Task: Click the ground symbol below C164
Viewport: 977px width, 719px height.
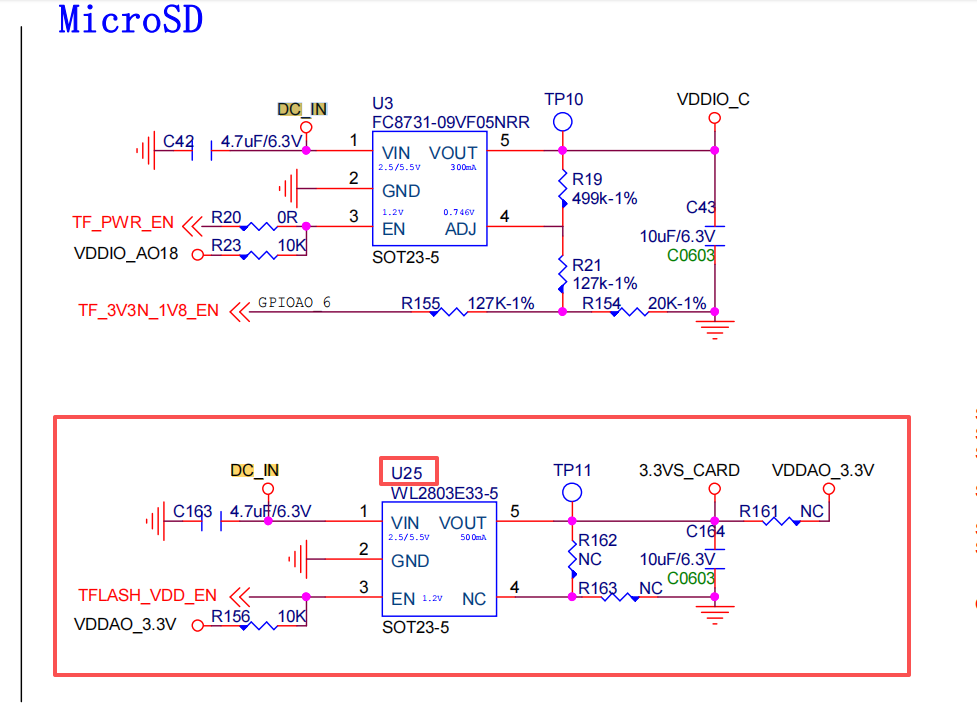Action: [x=715, y=614]
